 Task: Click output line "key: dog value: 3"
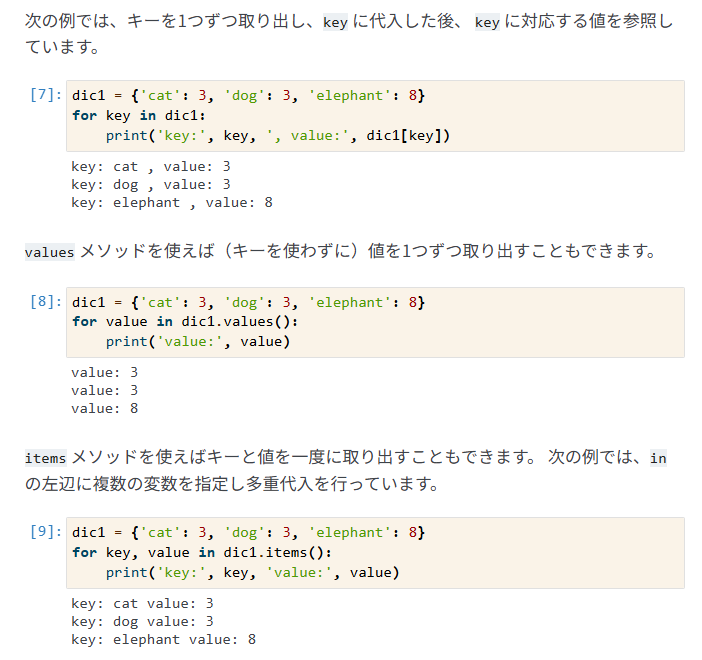coord(142,621)
